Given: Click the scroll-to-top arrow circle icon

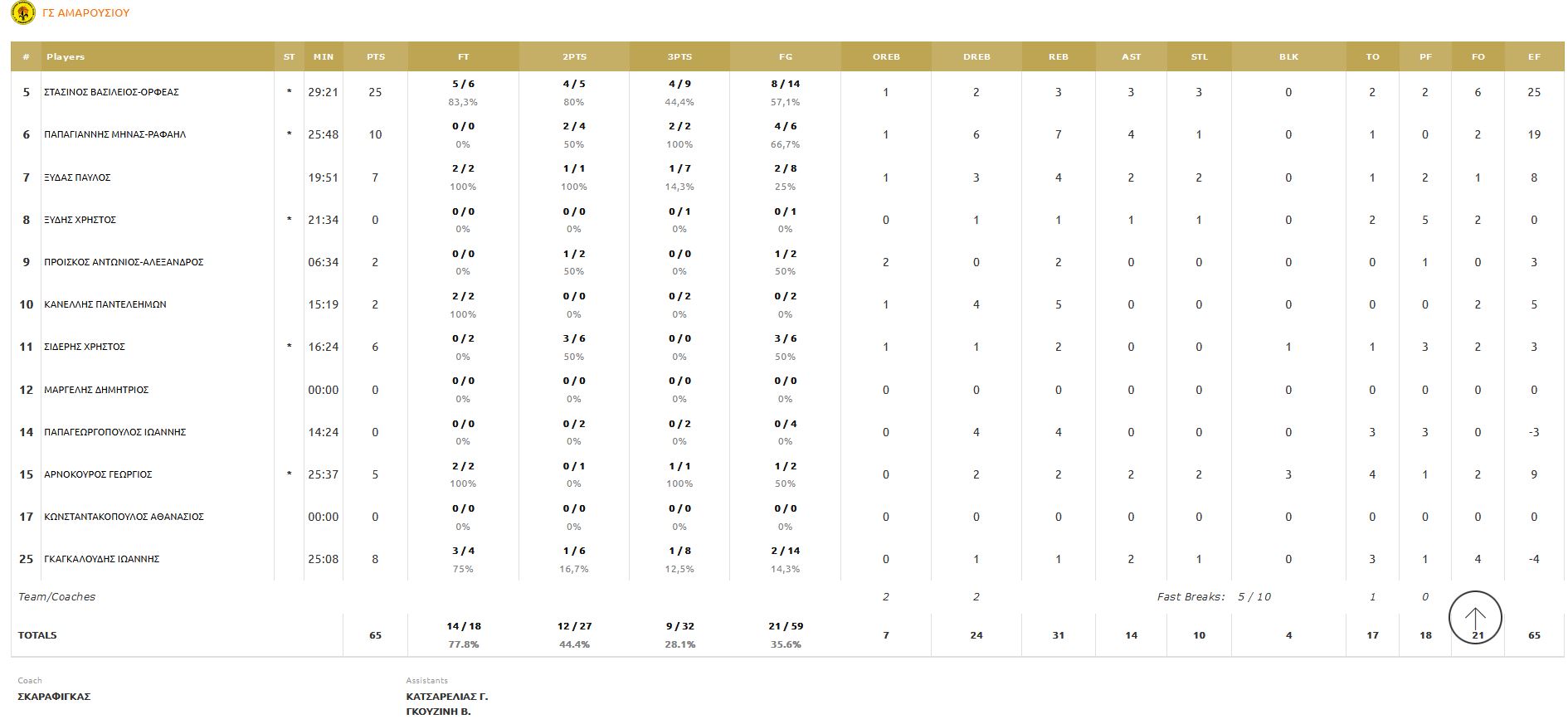Looking at the screenshot, I should click(x=1475, y=618).
